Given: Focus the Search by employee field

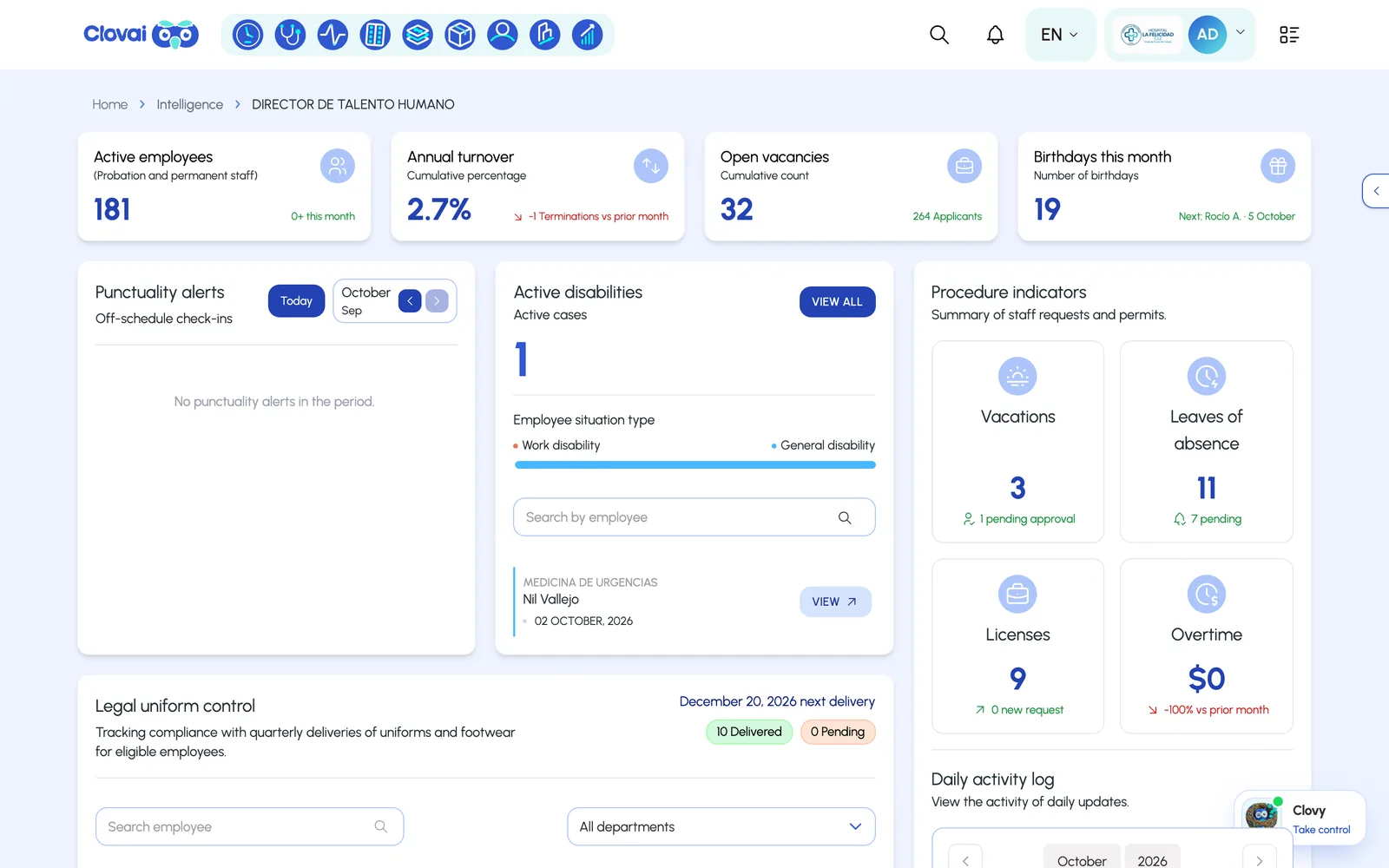Looking at the screenshot, I should click(694, 517).
